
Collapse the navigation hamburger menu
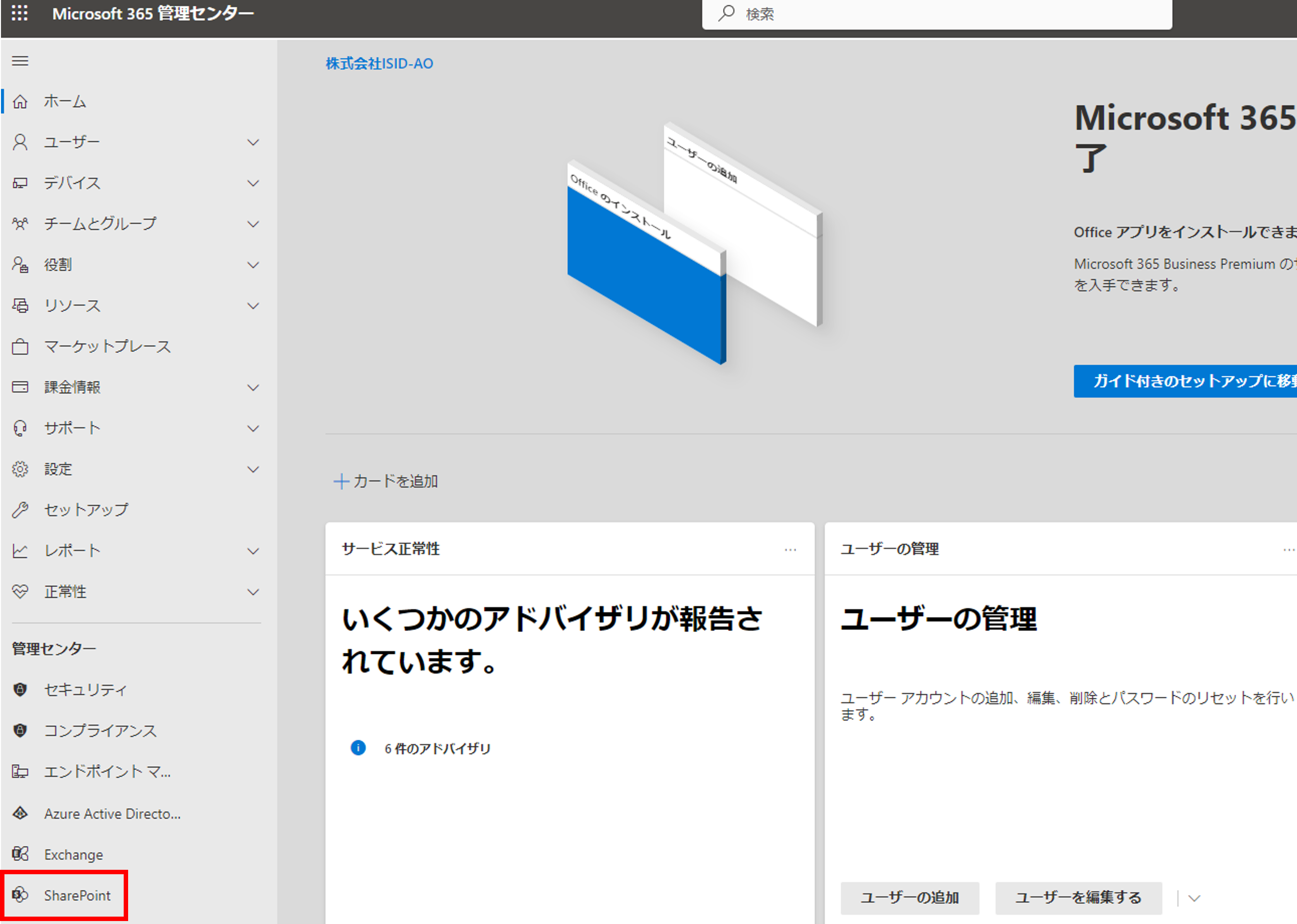20,61
